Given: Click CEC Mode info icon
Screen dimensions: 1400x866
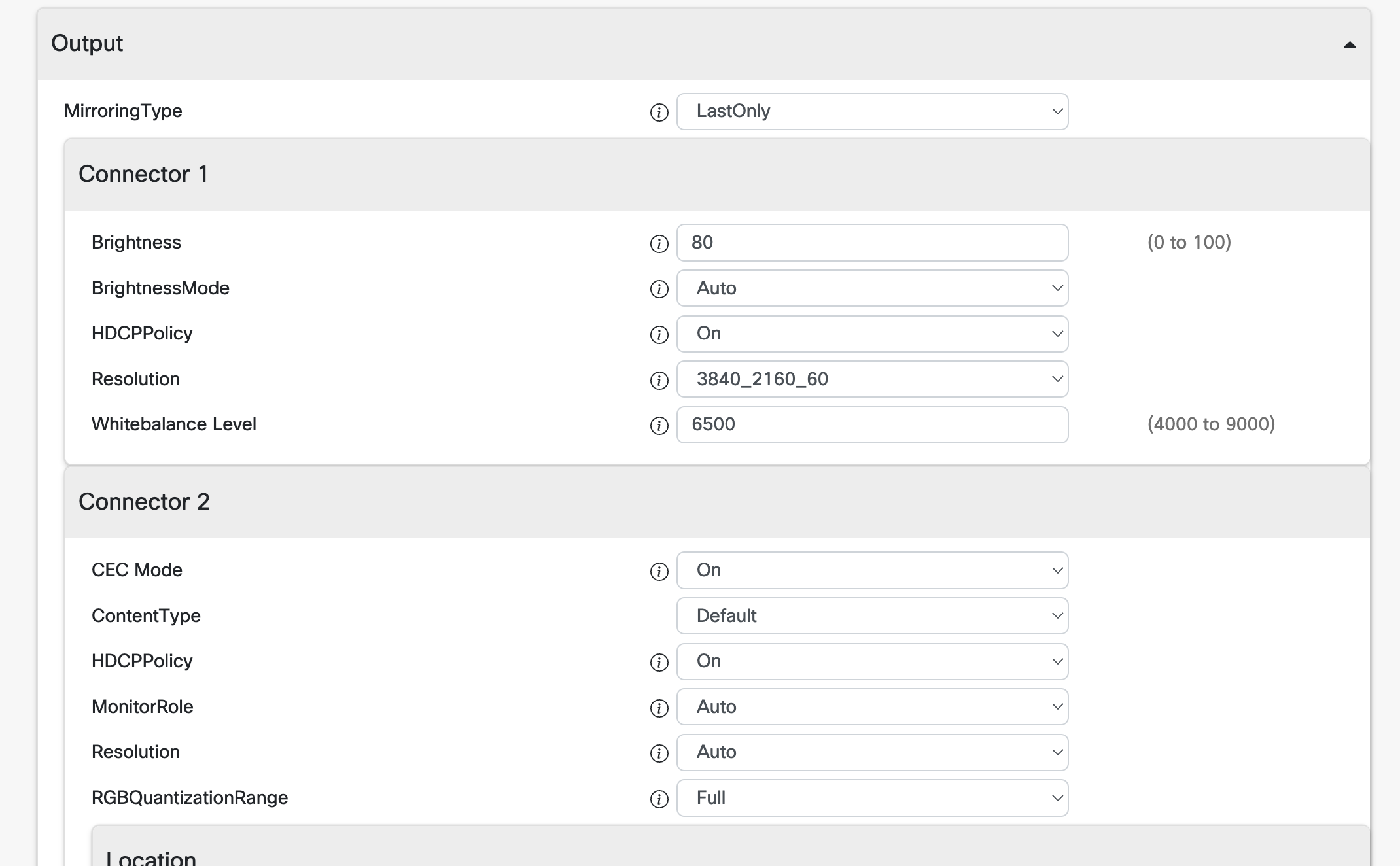Looking at the screenshot, I should [x=659, y=572].
